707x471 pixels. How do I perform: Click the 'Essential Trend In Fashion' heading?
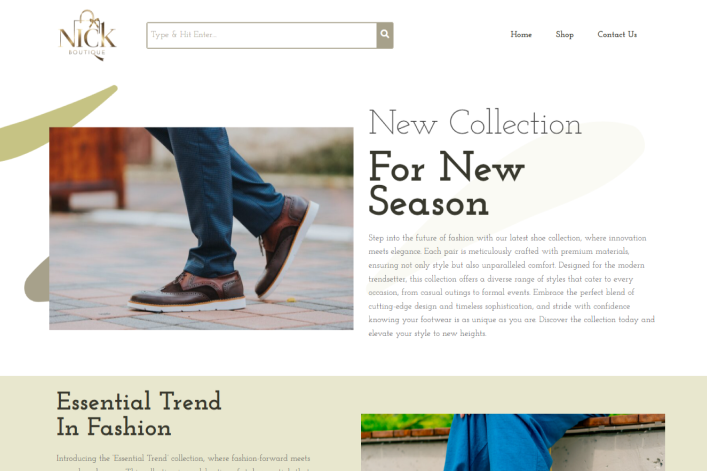139,414
